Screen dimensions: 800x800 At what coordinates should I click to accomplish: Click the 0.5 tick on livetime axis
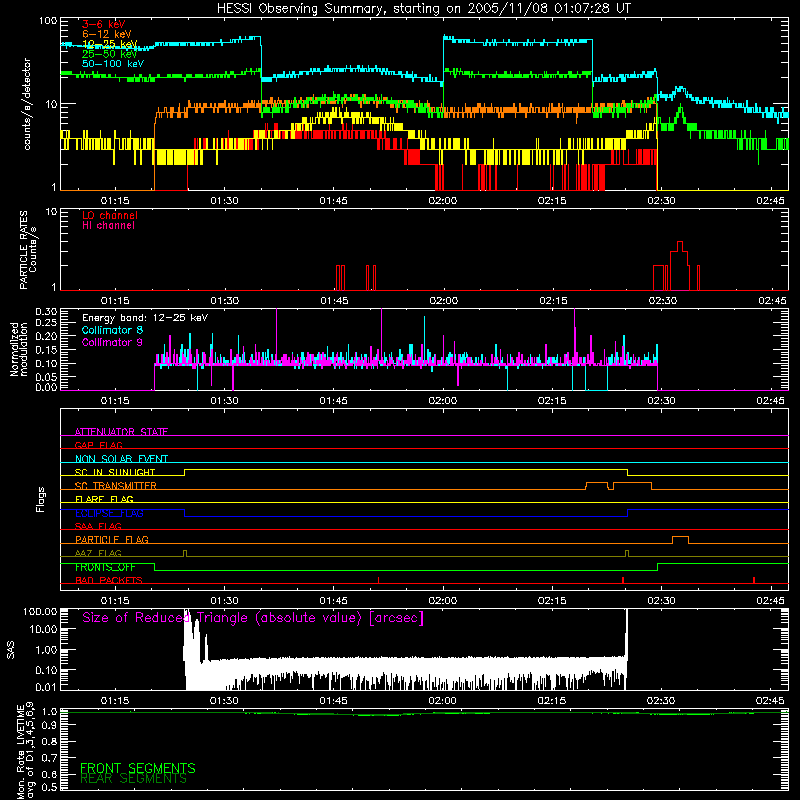tap(49, 787)
